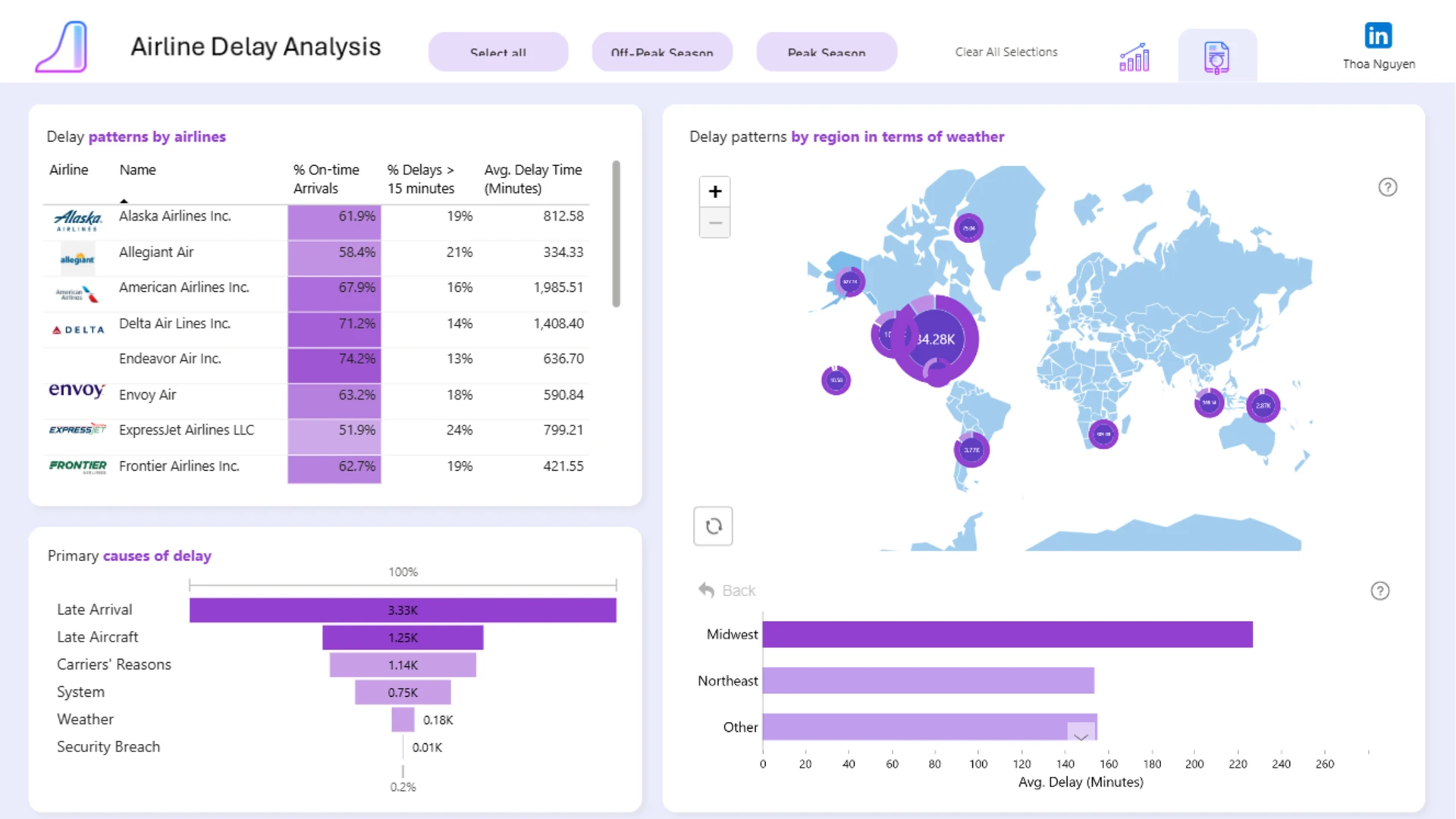Expand the chevron on the Other bar
The width and height of the screenshot is (1456, 819).
[1081, 734]
